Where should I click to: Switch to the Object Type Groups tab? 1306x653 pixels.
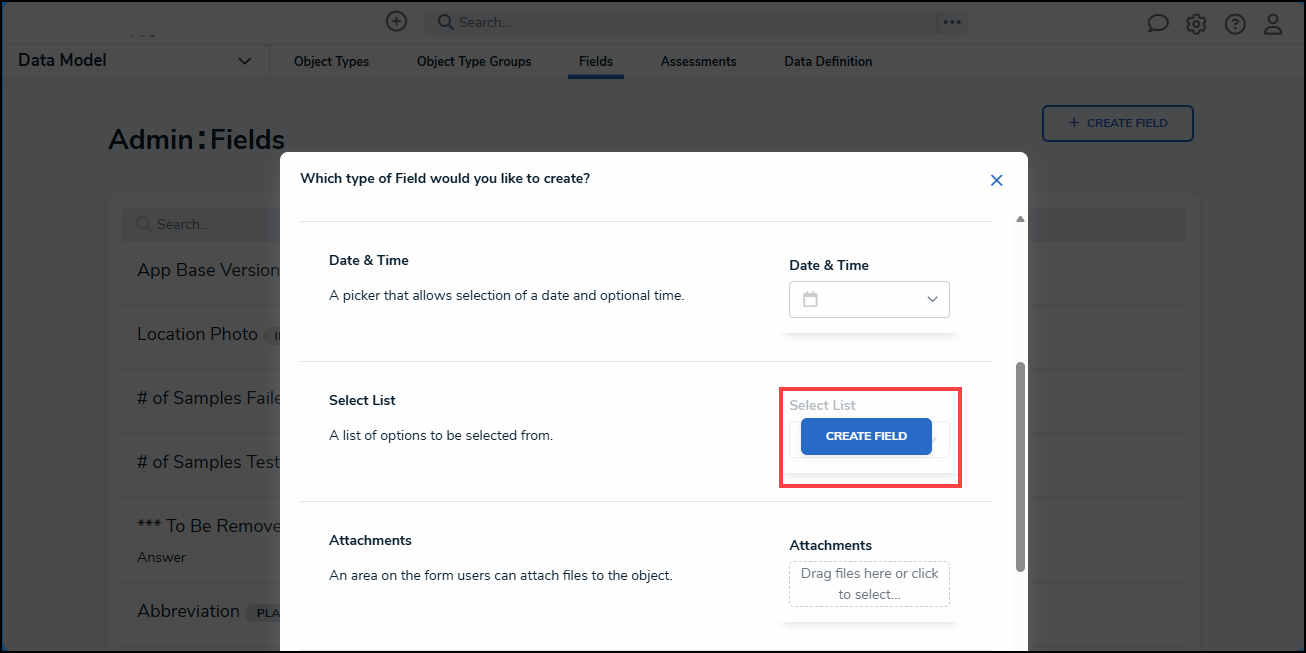click(473, 61)
